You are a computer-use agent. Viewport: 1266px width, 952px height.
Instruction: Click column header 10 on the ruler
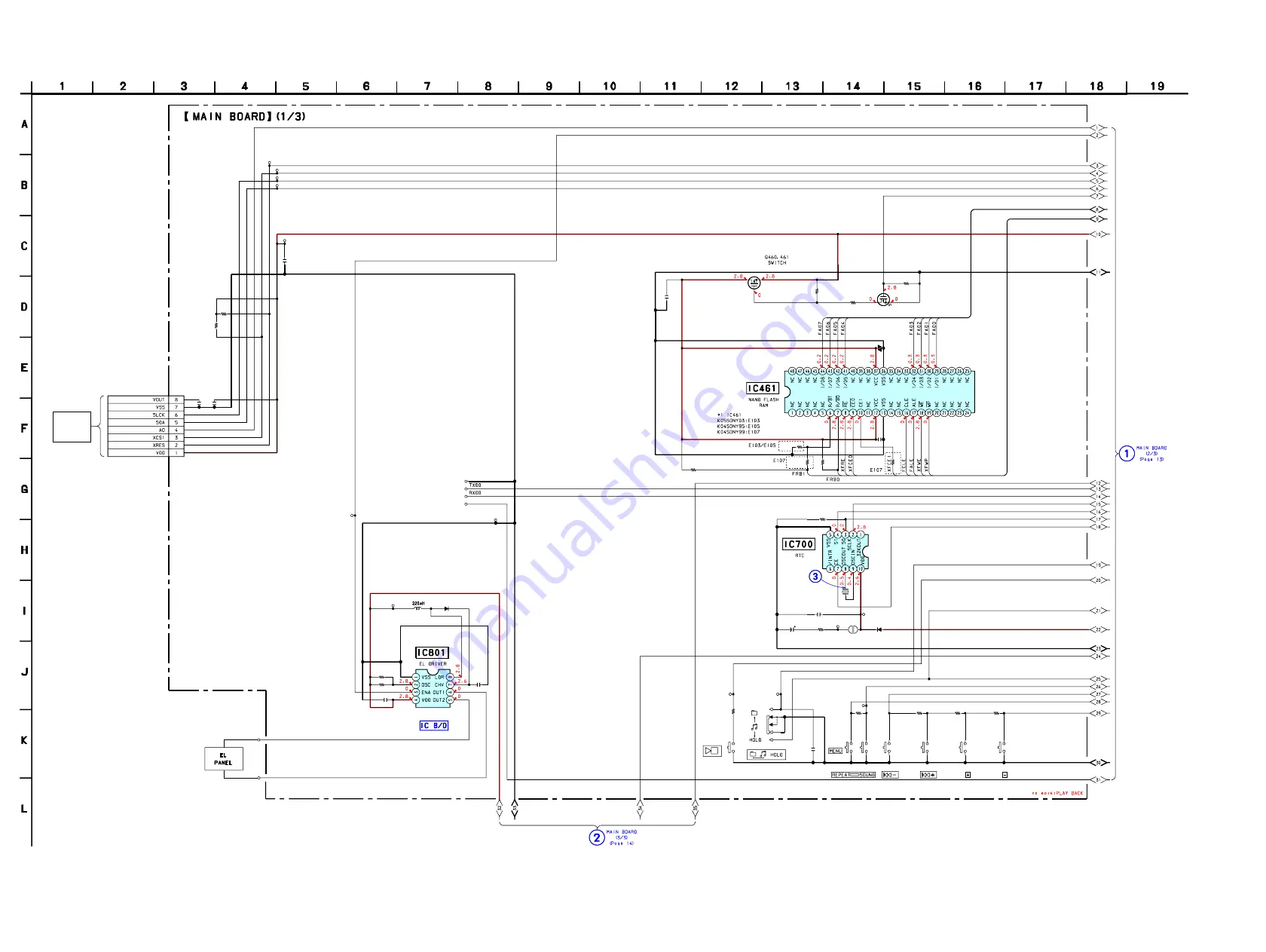pos(610,86)
